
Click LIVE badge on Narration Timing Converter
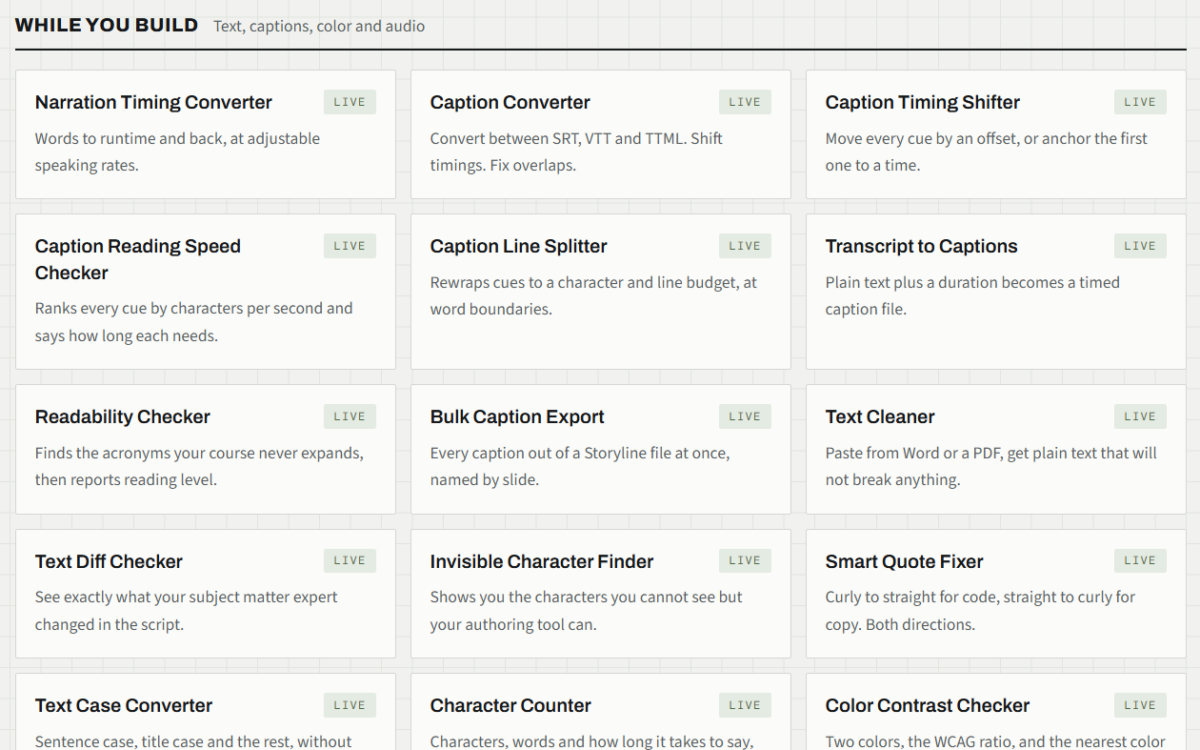[350, 102]
